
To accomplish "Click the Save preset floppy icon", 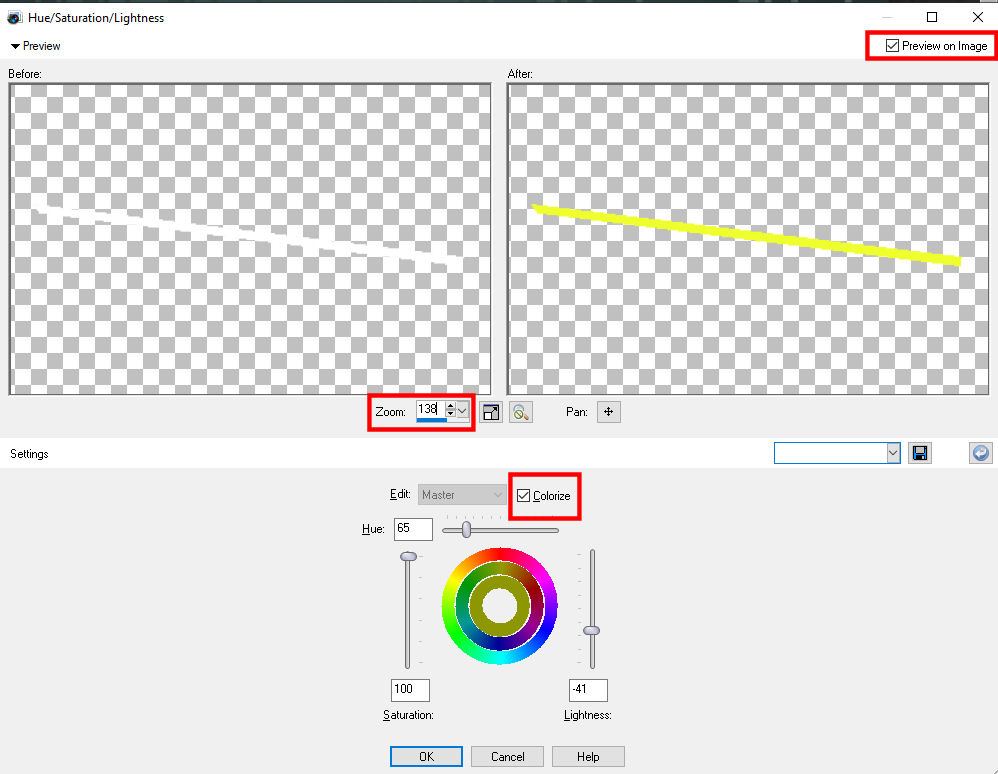I will tap(920, 453).
